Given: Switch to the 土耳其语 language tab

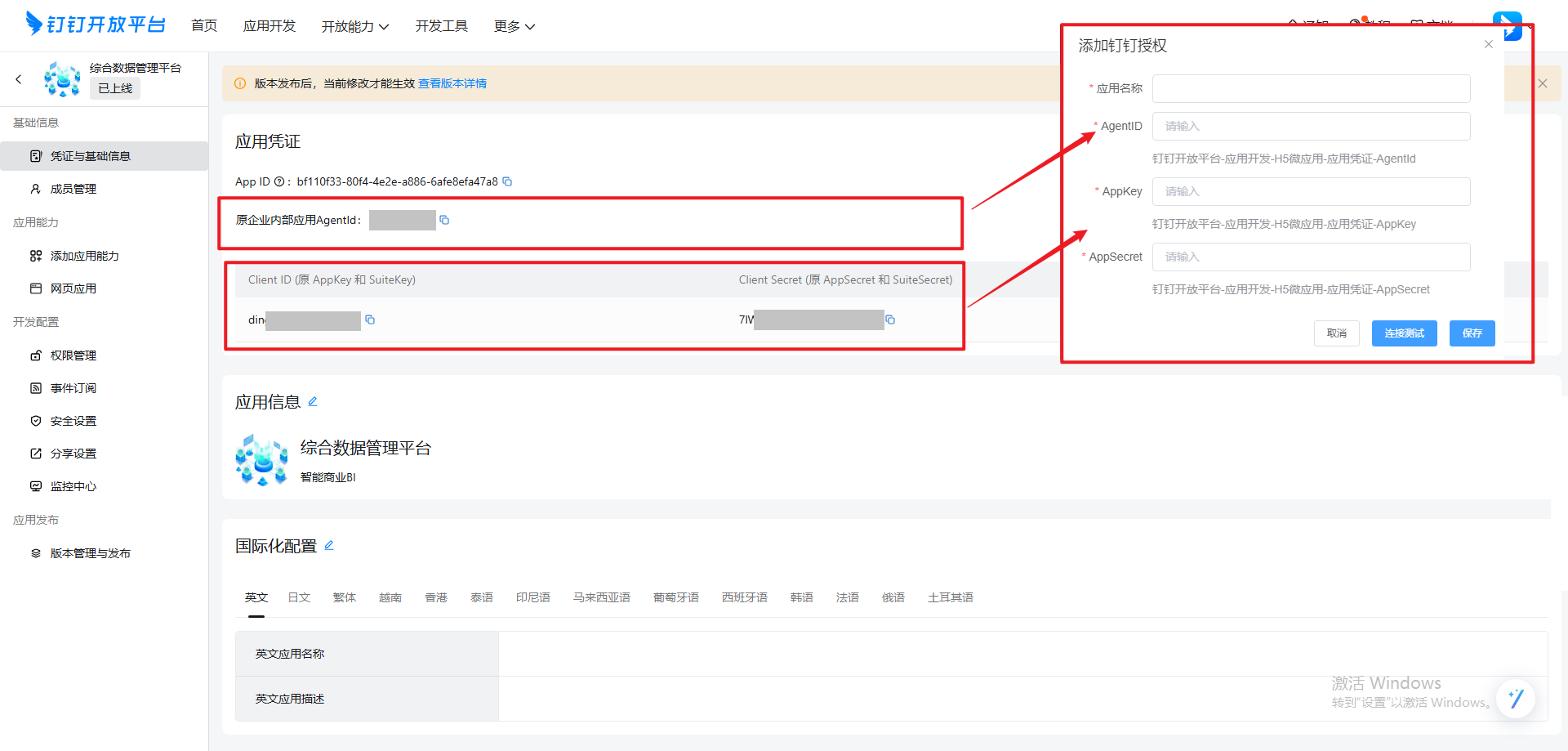Looking at the screenshot, I should click(x=951, y=597).
